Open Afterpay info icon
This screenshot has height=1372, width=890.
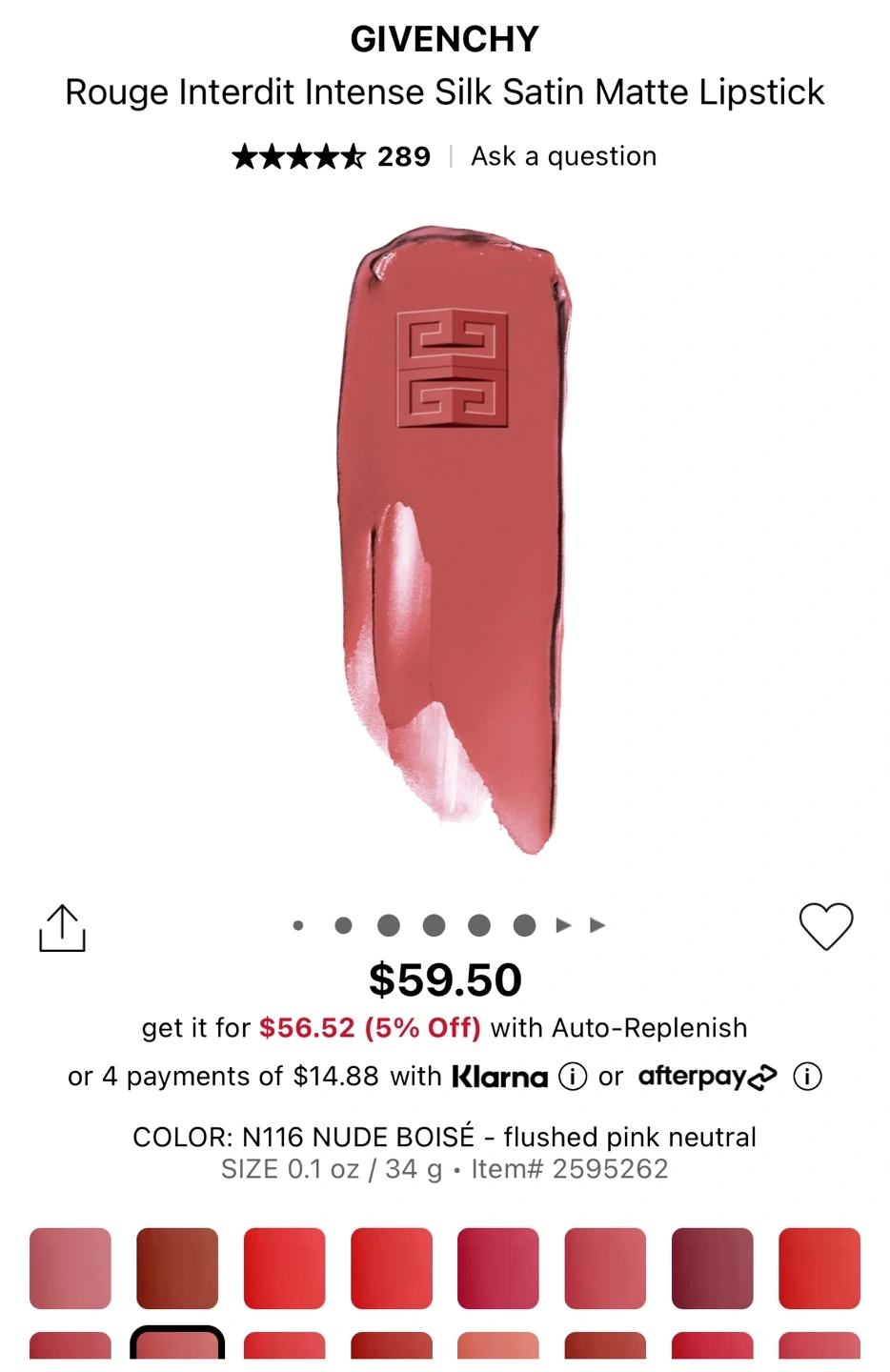coord(807,1077)
